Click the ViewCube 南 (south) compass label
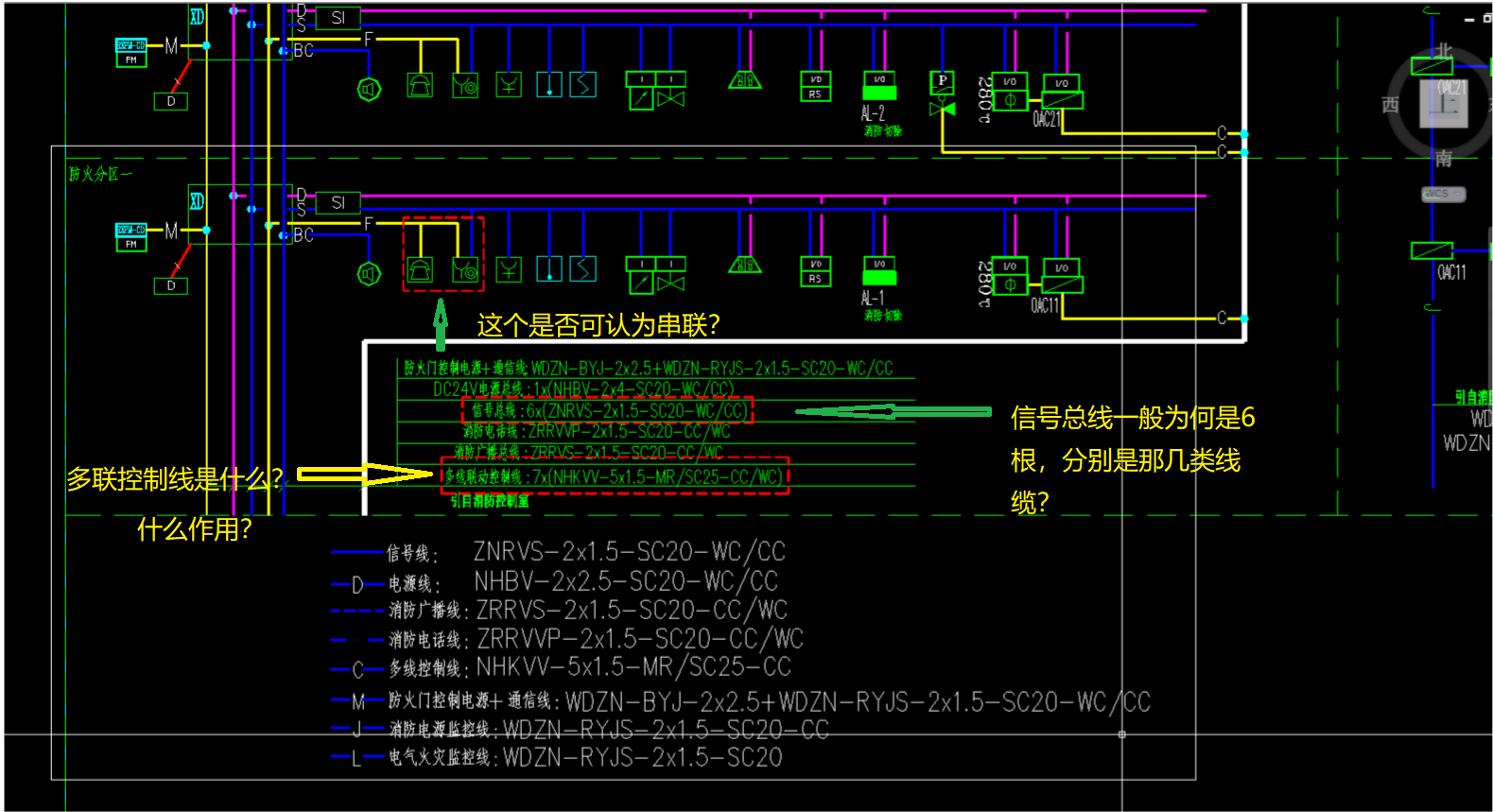The width and height of the screenshot is (1493, 812). click(x=1443, y=159)
